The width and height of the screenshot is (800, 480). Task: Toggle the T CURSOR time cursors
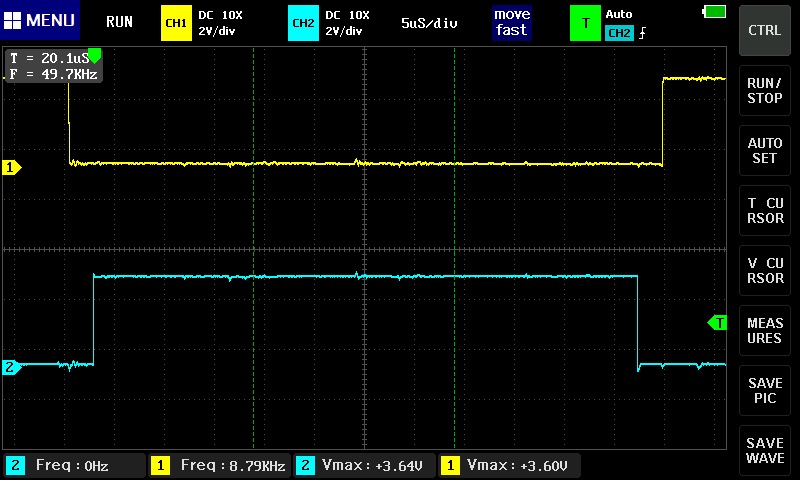click(765, 210)
